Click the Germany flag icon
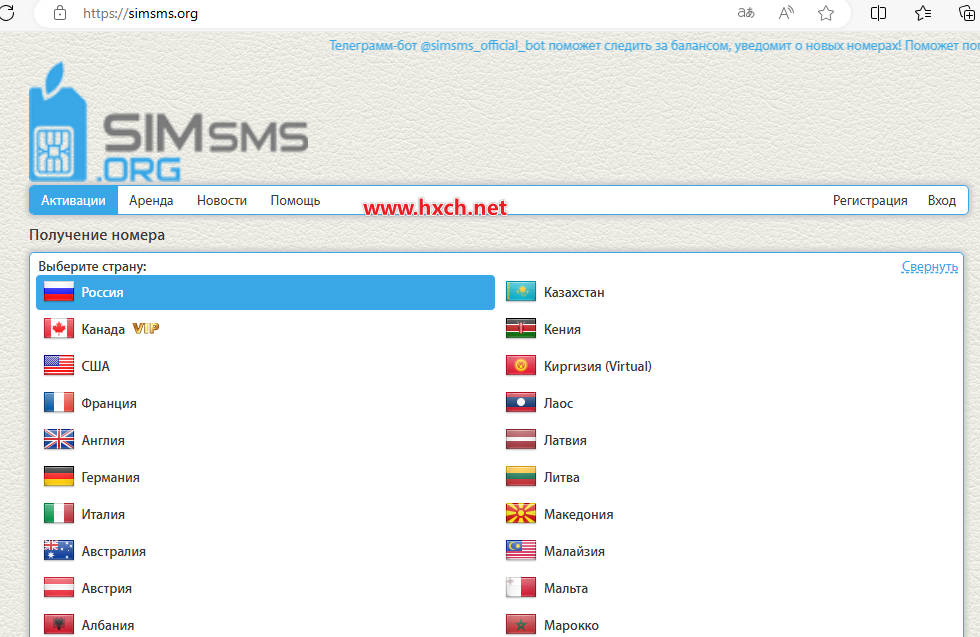 click(x=59, y=477)
